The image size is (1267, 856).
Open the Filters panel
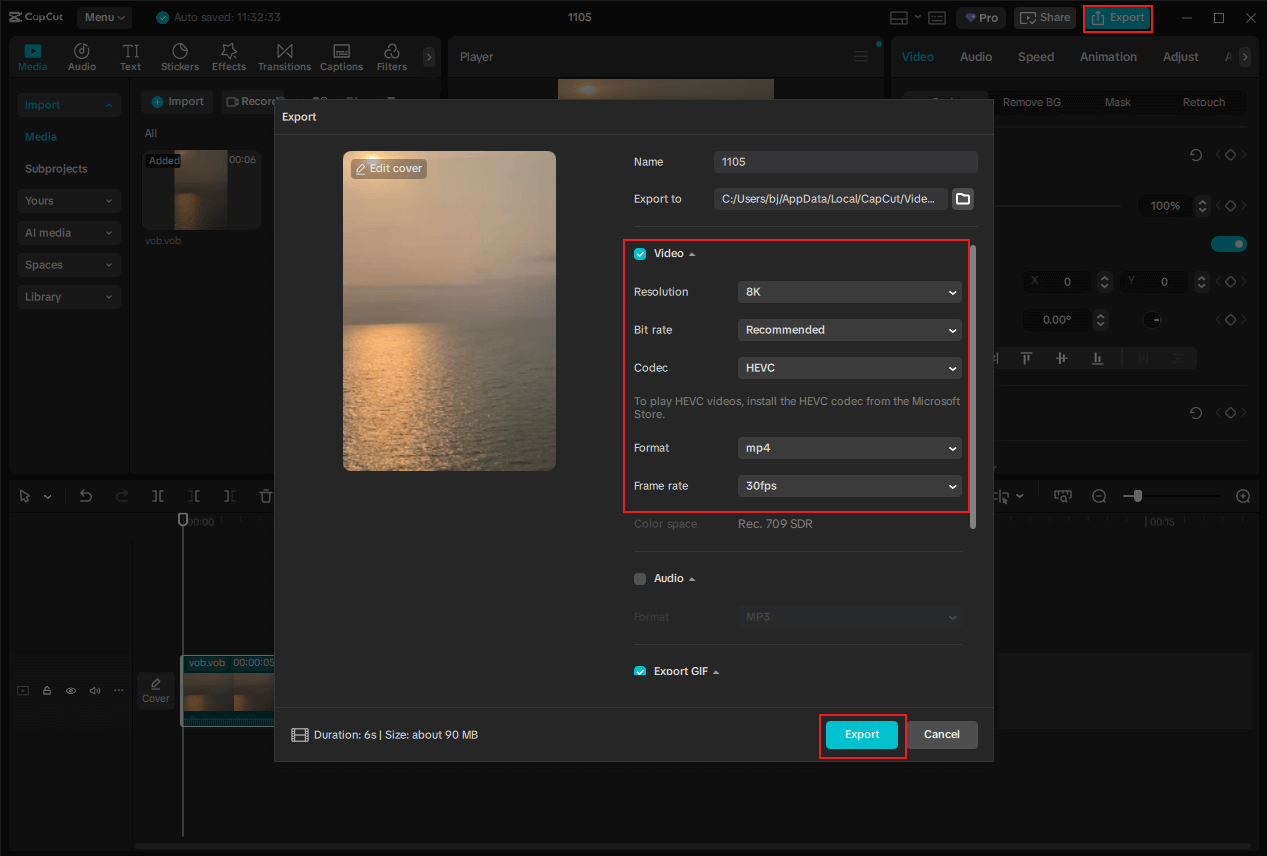pyautogui.click(x=391, y=56)
